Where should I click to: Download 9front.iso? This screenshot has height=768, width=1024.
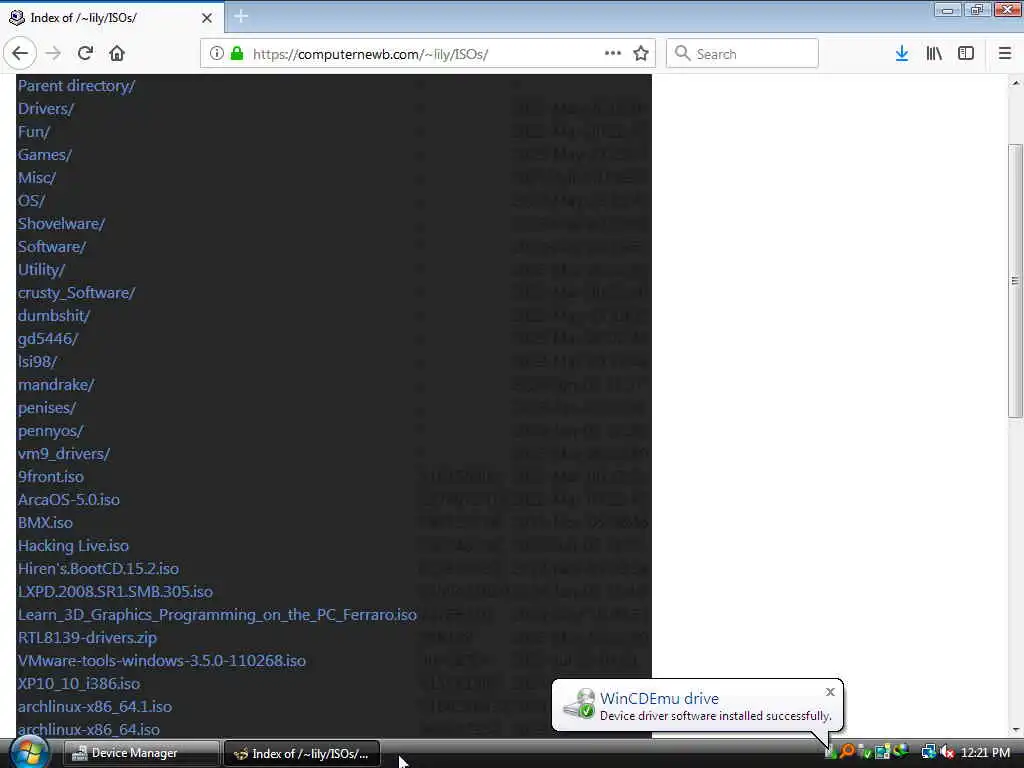[x=50, y=477]
